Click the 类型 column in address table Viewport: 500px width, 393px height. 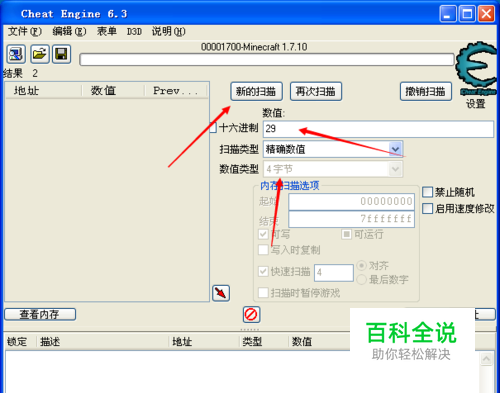tap(263, 342)
